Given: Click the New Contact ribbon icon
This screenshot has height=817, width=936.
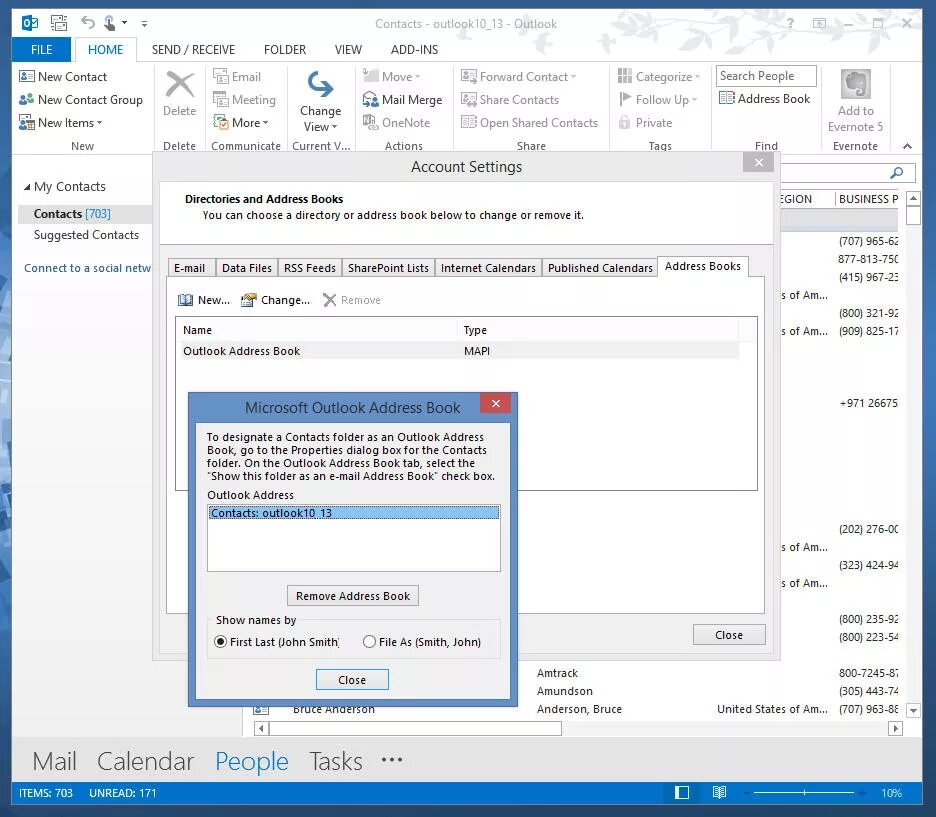Looking at the screenshot, I should click(x=26, y=76).
